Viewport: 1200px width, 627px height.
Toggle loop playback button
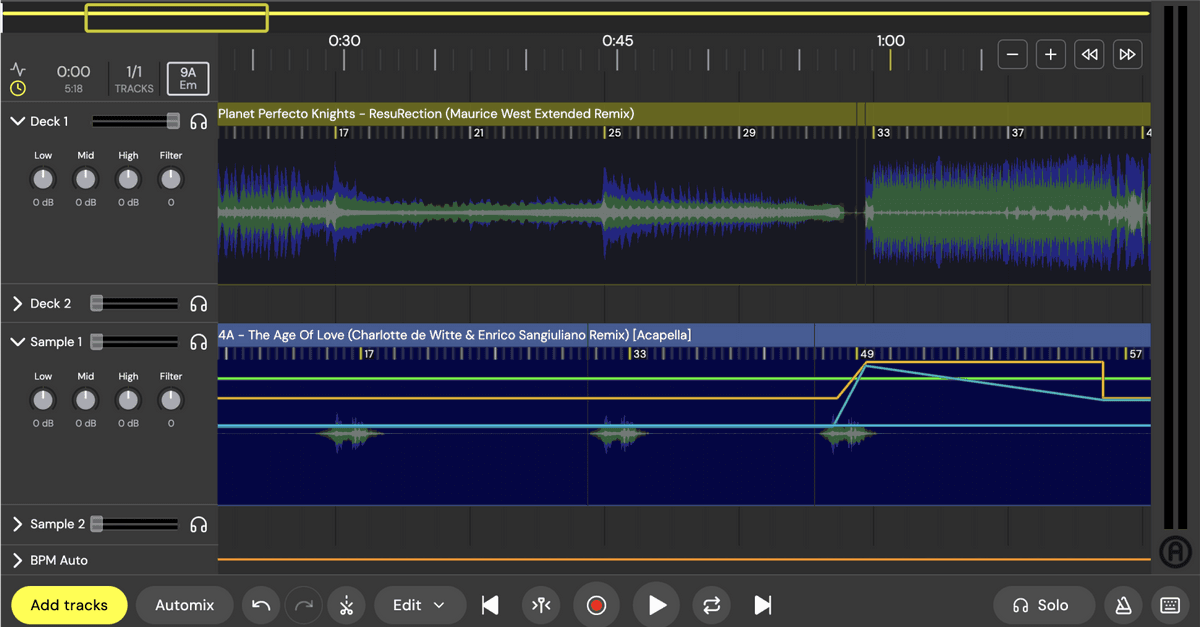click(711, 605)
